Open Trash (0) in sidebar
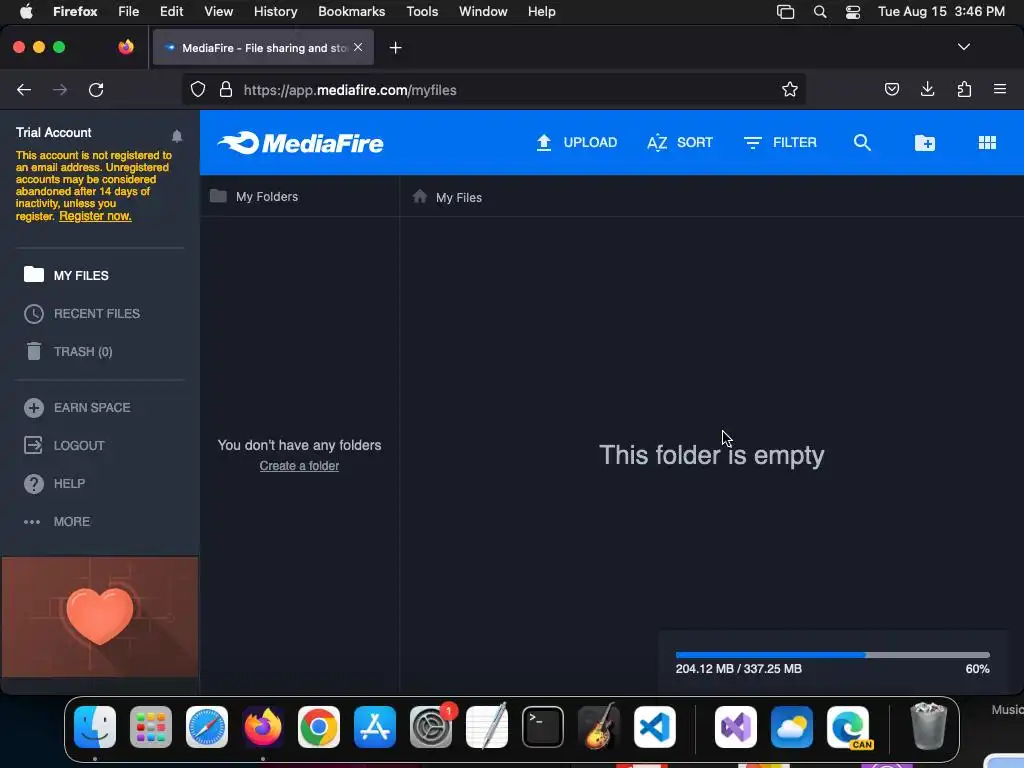Screen dimensions: 1024x768 69,351
